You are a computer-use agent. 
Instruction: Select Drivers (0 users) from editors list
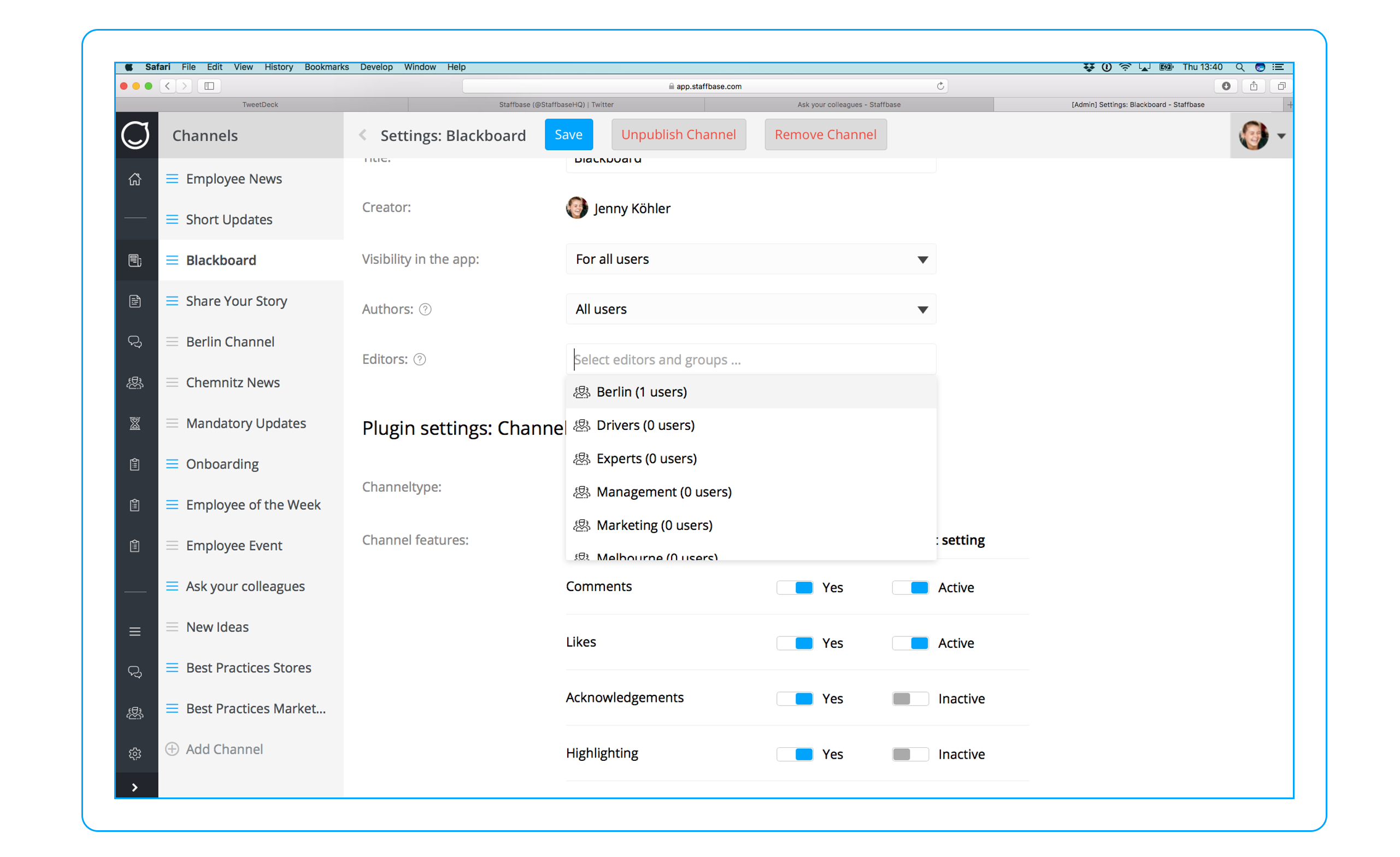click(751, 425)
